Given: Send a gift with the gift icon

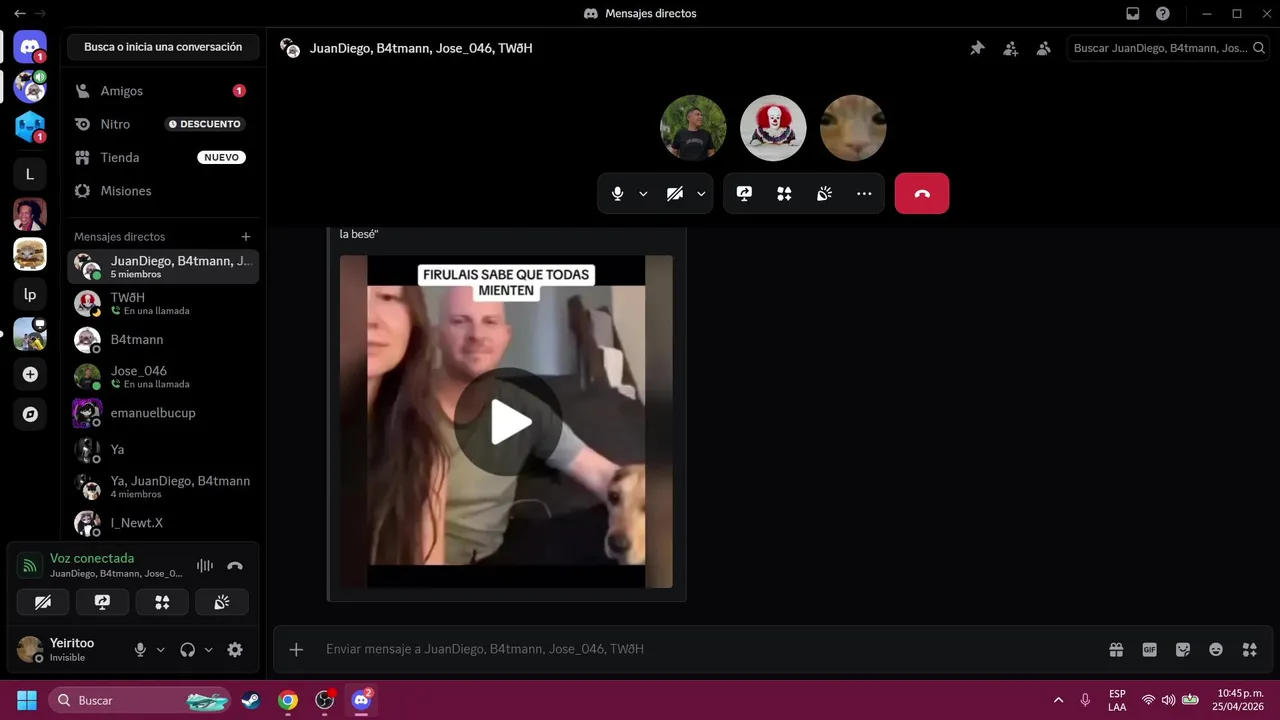Looking at the screenshot, I should tap(1116, 650).
